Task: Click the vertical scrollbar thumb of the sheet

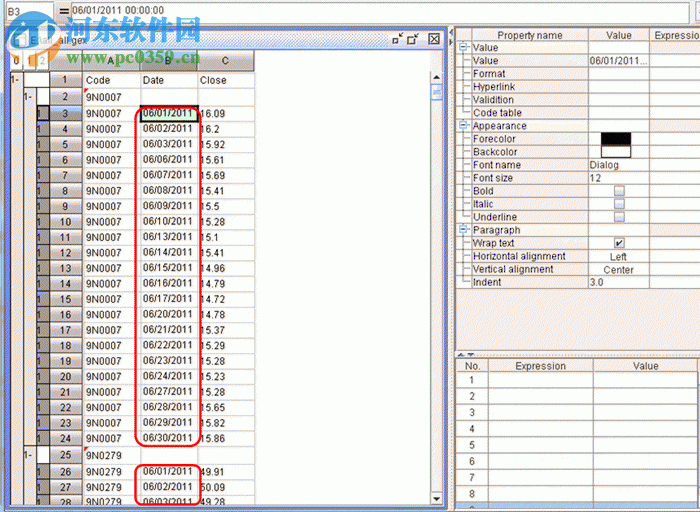Action: [x=437, y=92]
